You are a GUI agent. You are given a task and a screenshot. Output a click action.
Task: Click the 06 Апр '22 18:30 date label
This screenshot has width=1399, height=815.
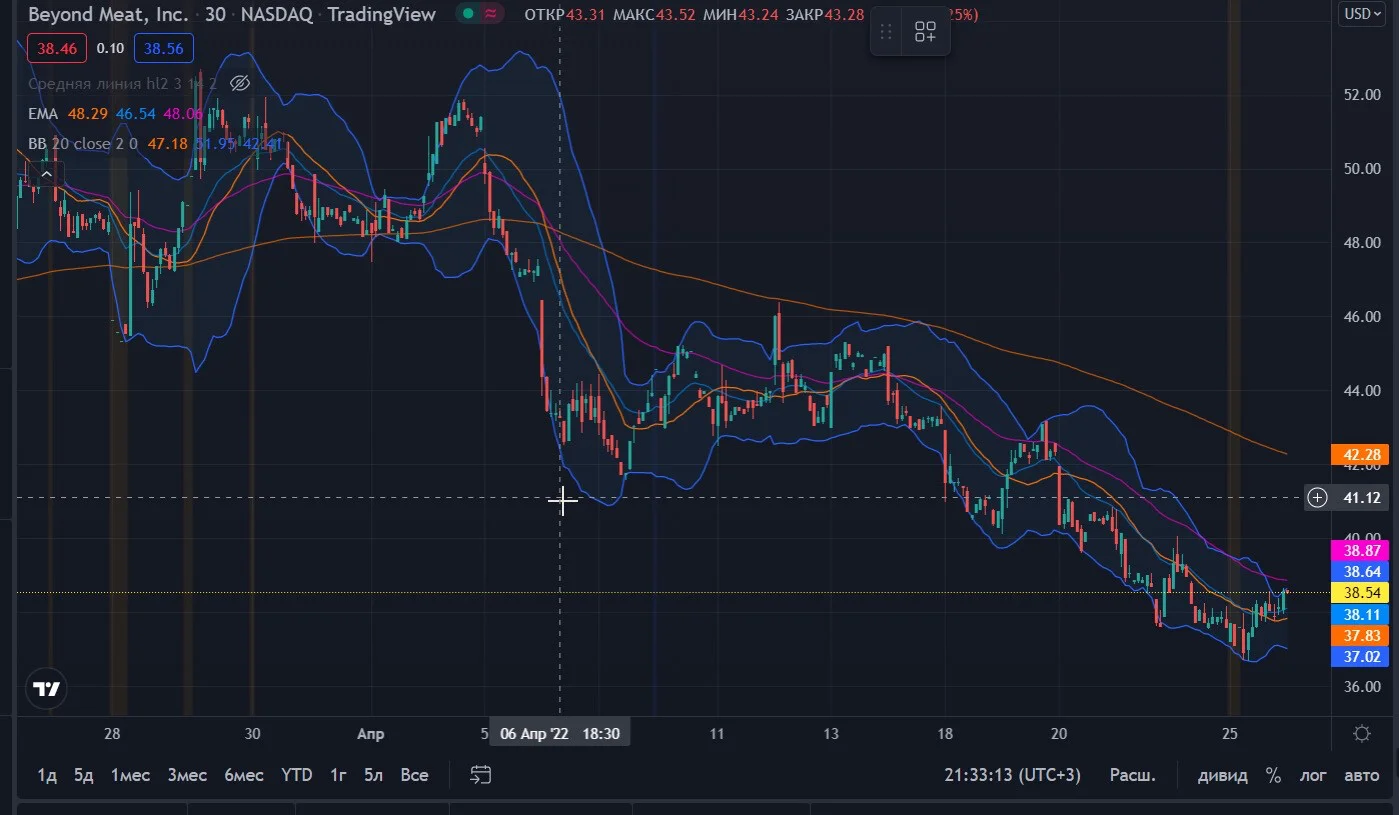(x=559, y=734)
